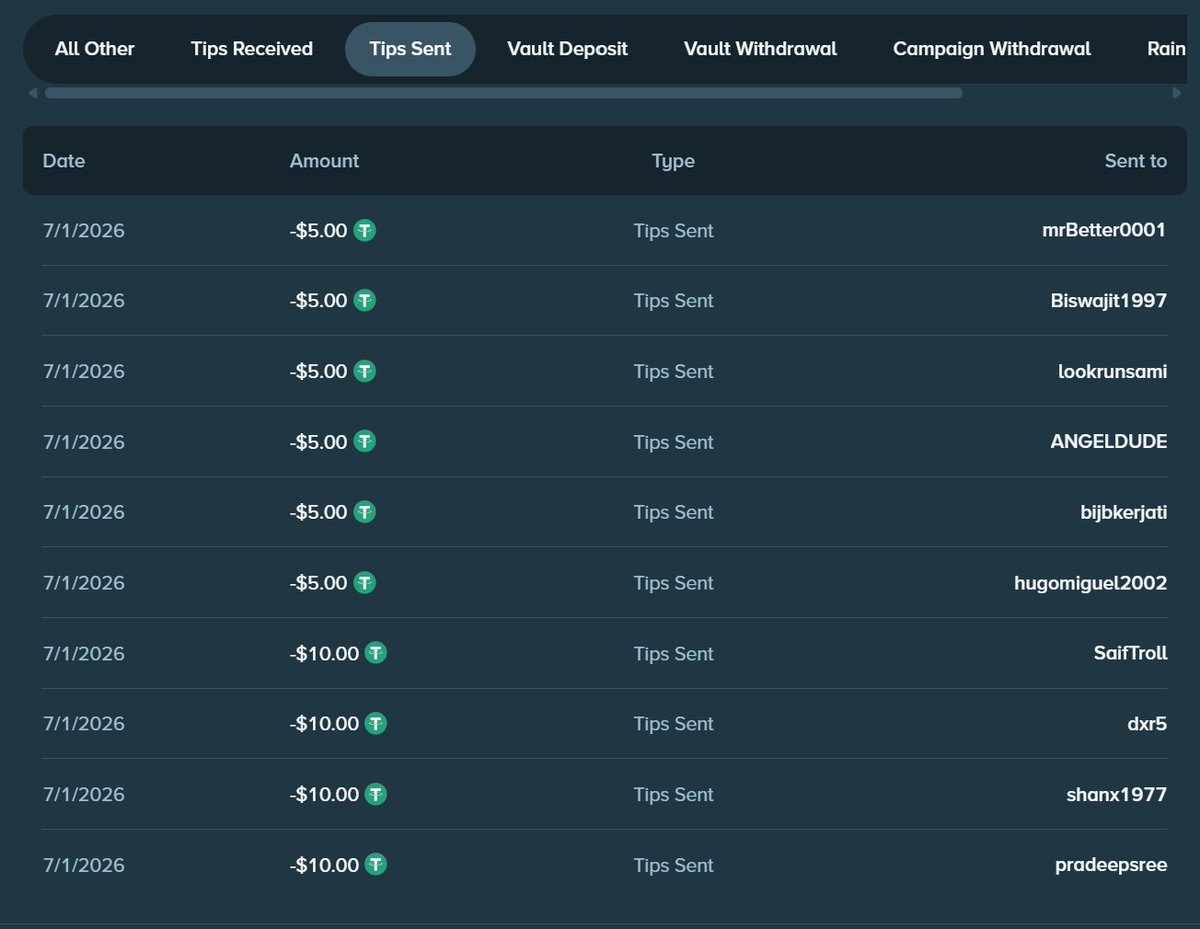Viewport: 1200px width, 929px height.
Task: Click Tips Sent type in the bijbkerjati row
Action: pyautogui.click(x=673, y=512)
